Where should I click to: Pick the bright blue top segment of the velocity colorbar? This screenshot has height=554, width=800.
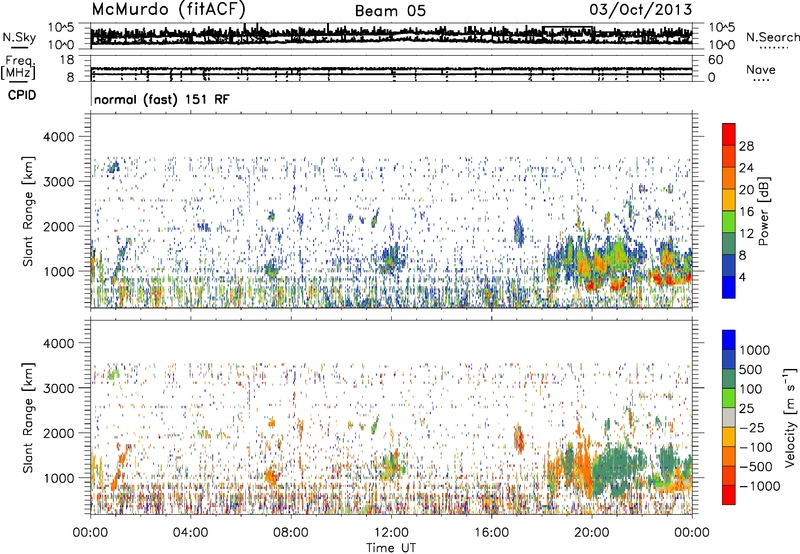pyautogui.click(x=729, y=340)
